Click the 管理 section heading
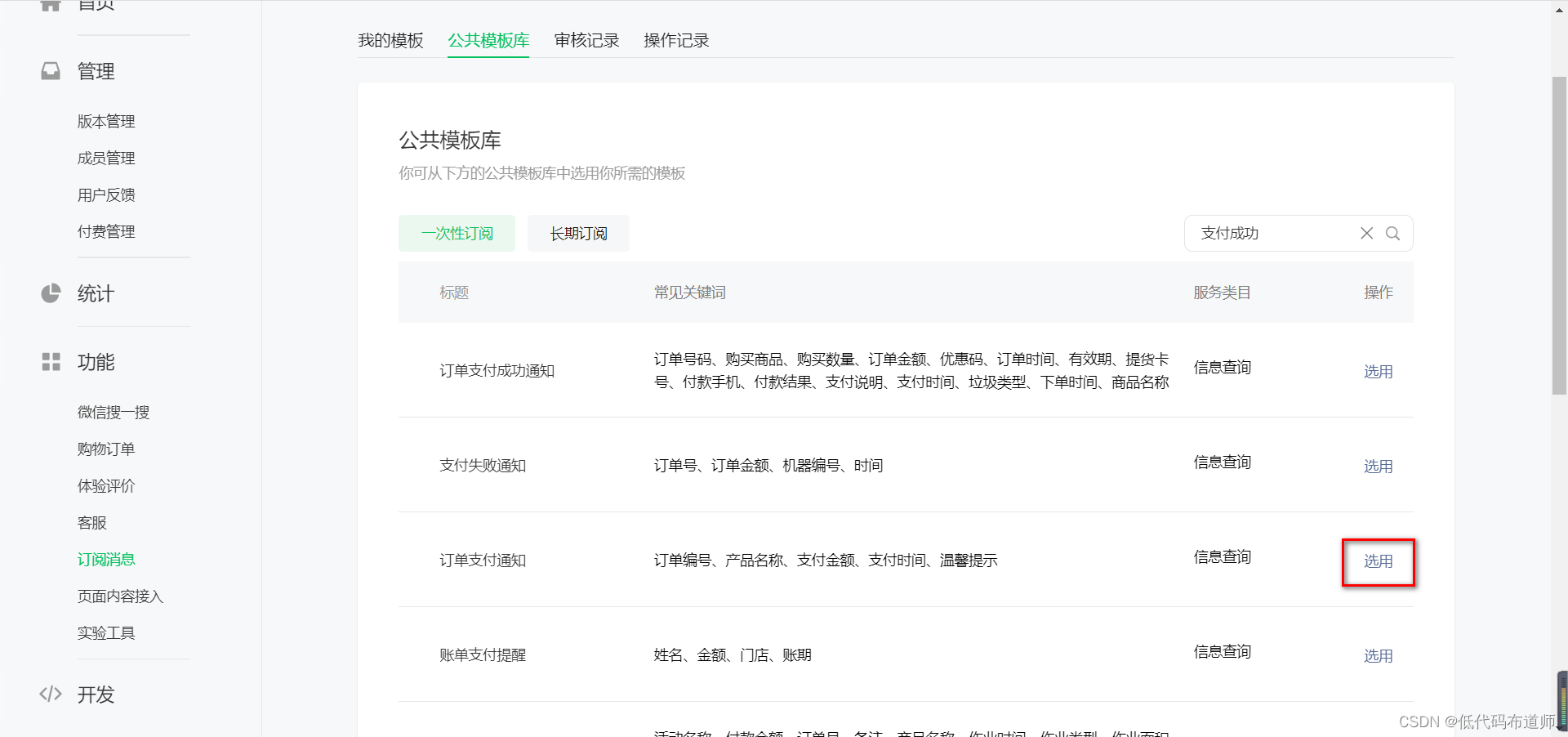The width and height of the screenshot is (1568, 737). click(96, 71)
